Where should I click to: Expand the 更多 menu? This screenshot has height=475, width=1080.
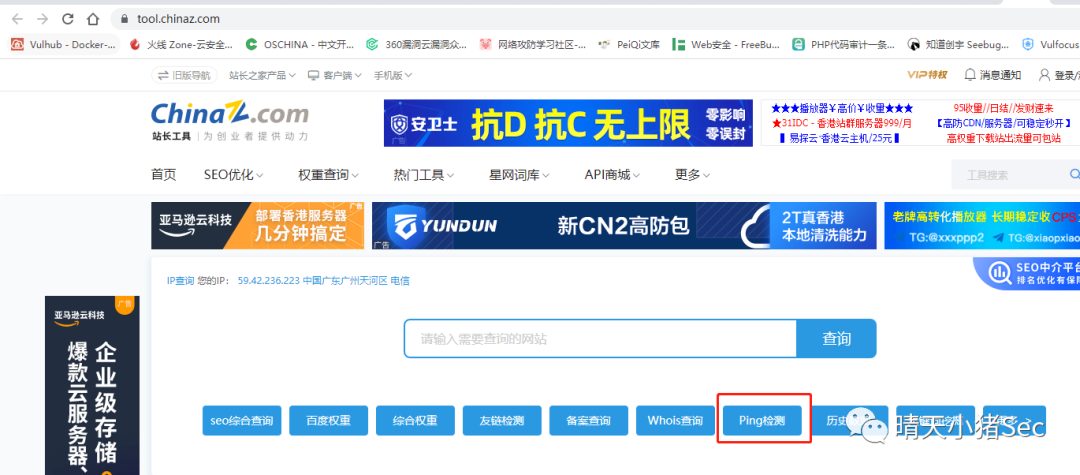point(692,175)
